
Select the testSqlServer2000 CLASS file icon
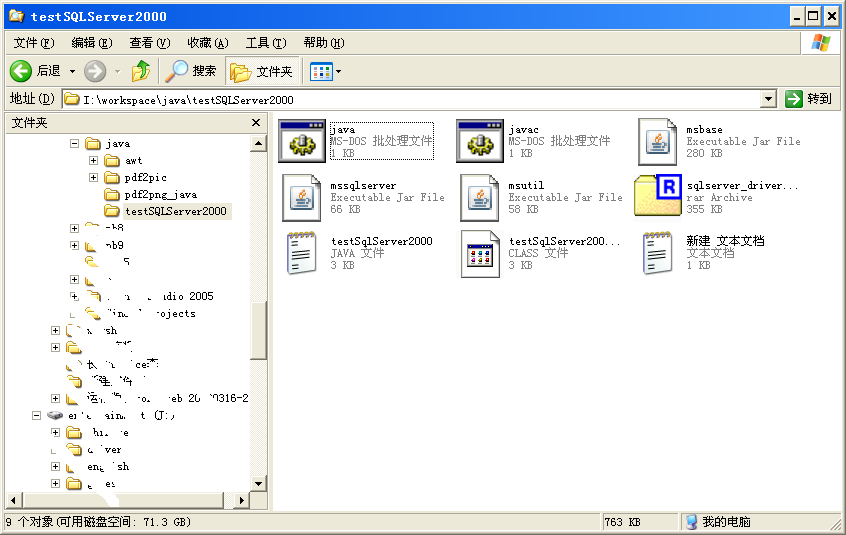tap(480, 253)
